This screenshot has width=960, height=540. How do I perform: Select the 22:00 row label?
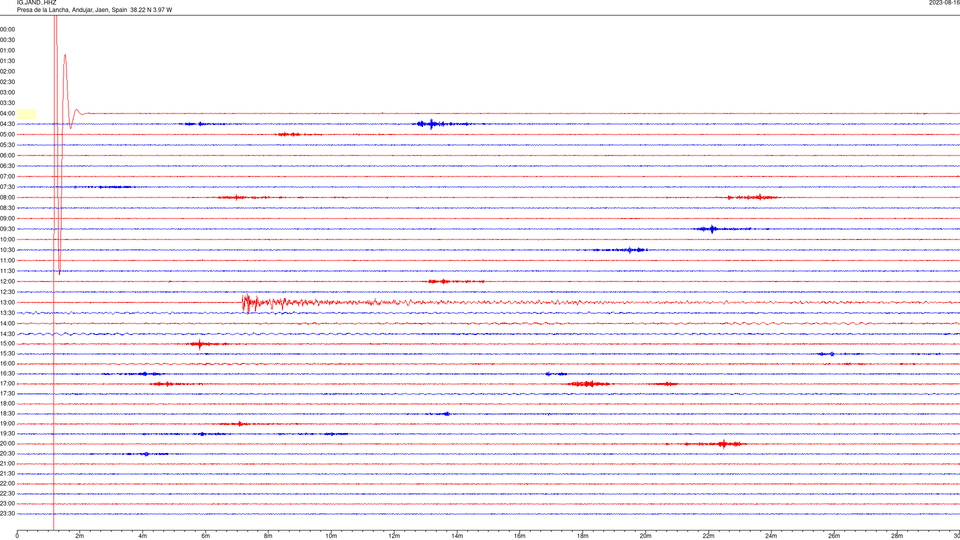coord(7,484)
